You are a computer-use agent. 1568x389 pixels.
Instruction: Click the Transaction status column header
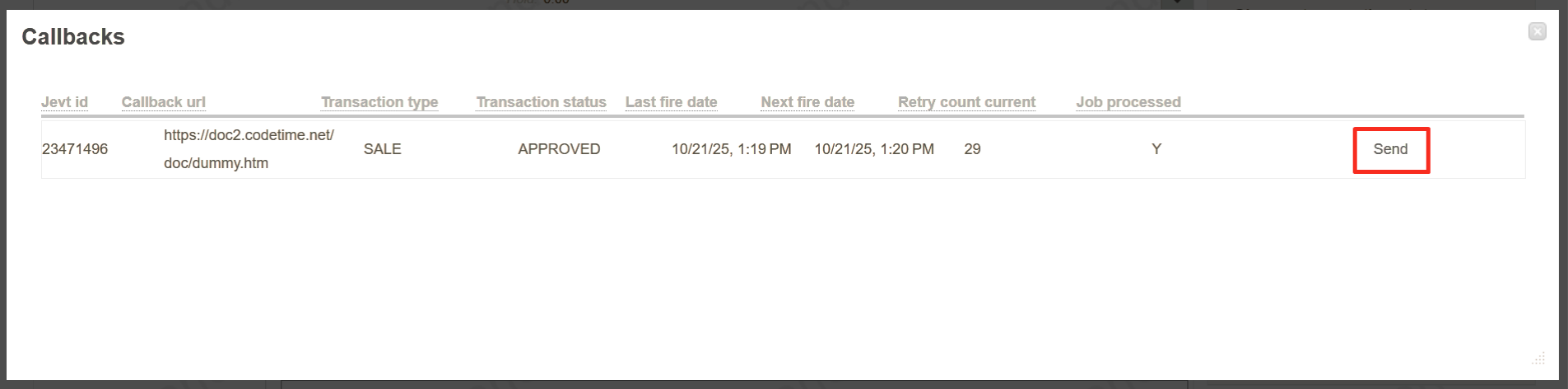[x=541, y=102]
